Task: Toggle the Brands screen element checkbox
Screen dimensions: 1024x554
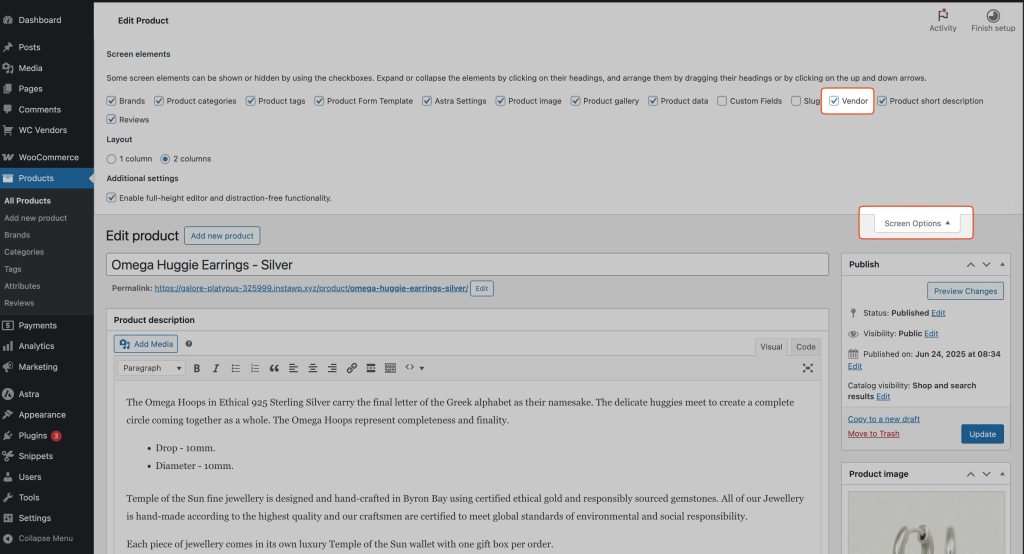Action: click(x=111, y=101)
